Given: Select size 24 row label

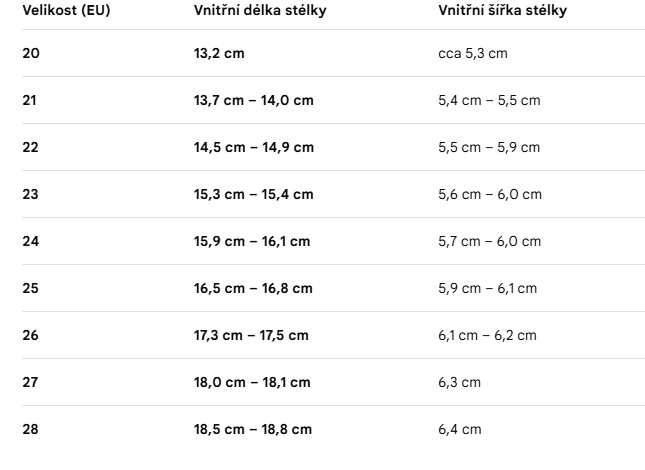Looking at the screenshot, I should [31, 241].
